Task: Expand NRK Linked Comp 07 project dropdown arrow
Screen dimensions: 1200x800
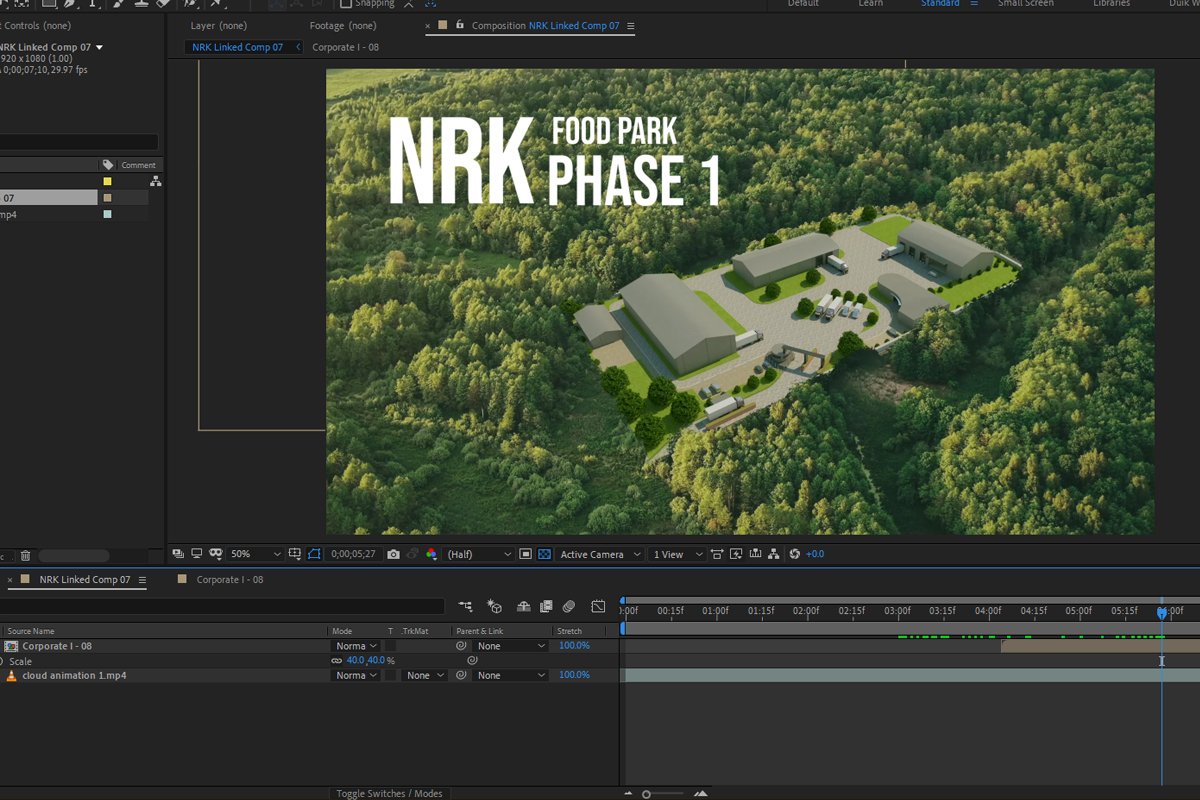Action: pos(99,48)
